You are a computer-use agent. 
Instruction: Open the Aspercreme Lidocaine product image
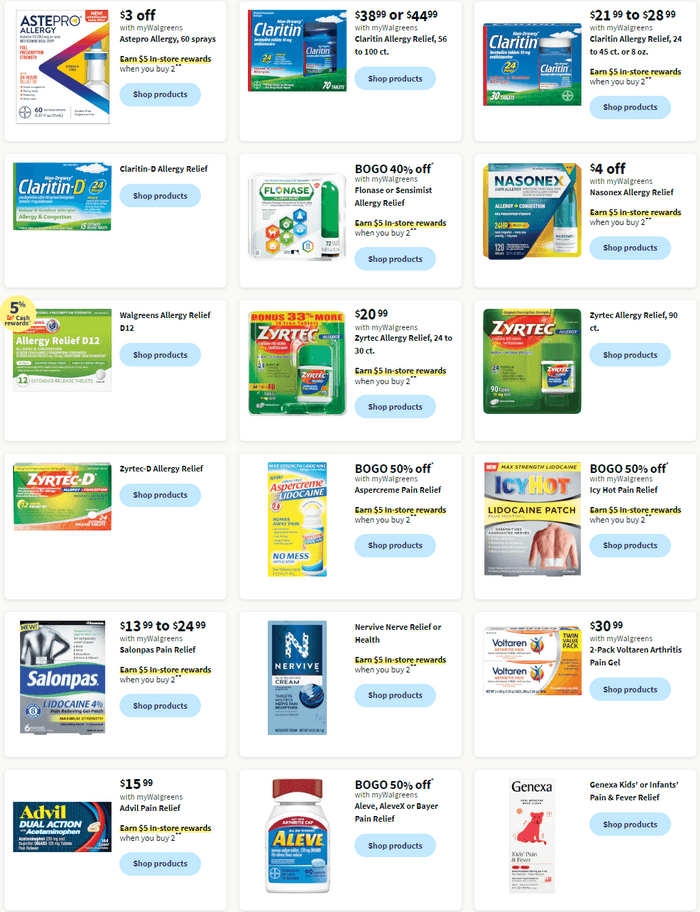pos(297,519)
